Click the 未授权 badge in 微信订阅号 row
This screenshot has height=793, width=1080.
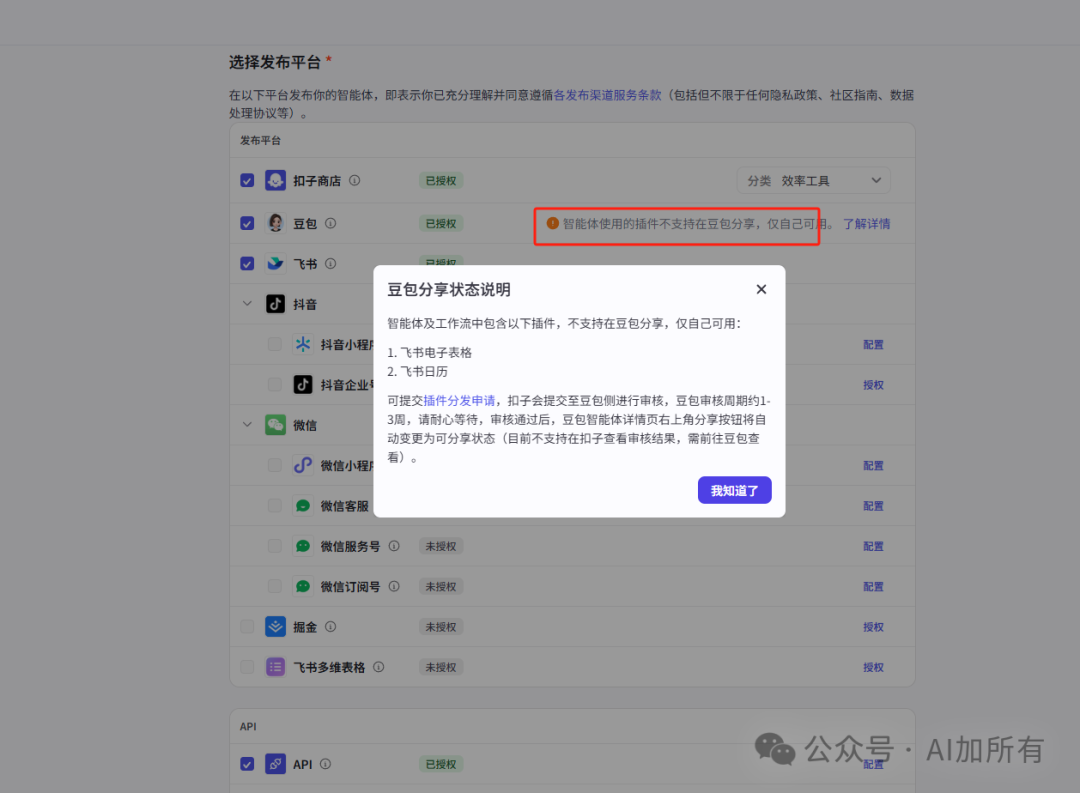tap(441, 586)
